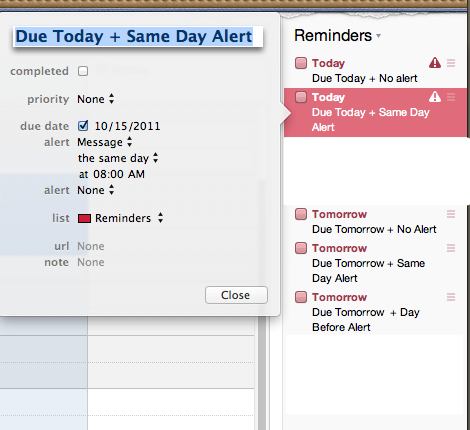470x430 pixels.
Task: Click reorder handle on 'Due Tomorrow + Same Day Alert'
Action: pos(451,248)
